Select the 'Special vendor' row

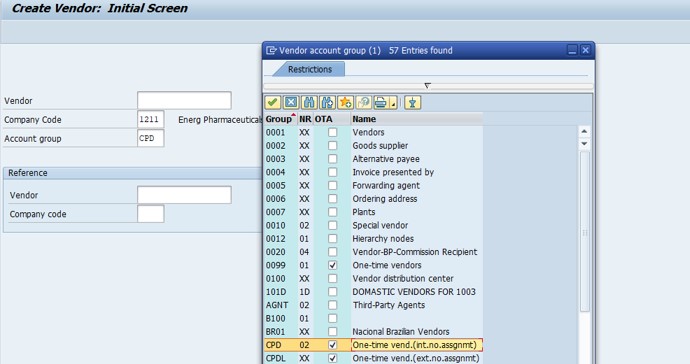373,225
